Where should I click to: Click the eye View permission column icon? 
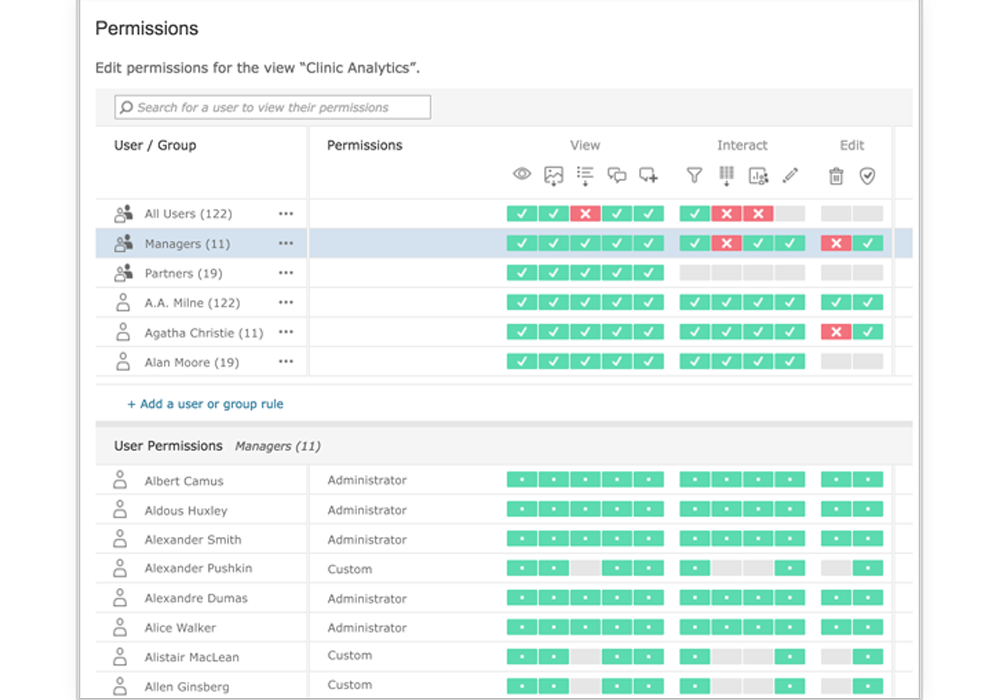[x=522, y=175]
